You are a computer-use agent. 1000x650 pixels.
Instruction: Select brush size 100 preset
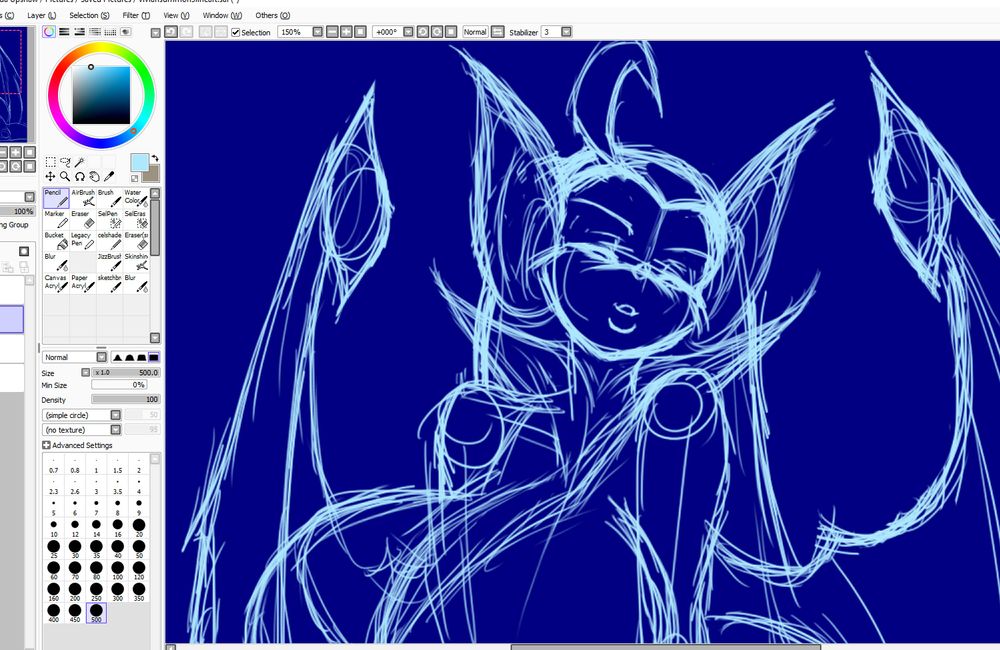(117, 570)
